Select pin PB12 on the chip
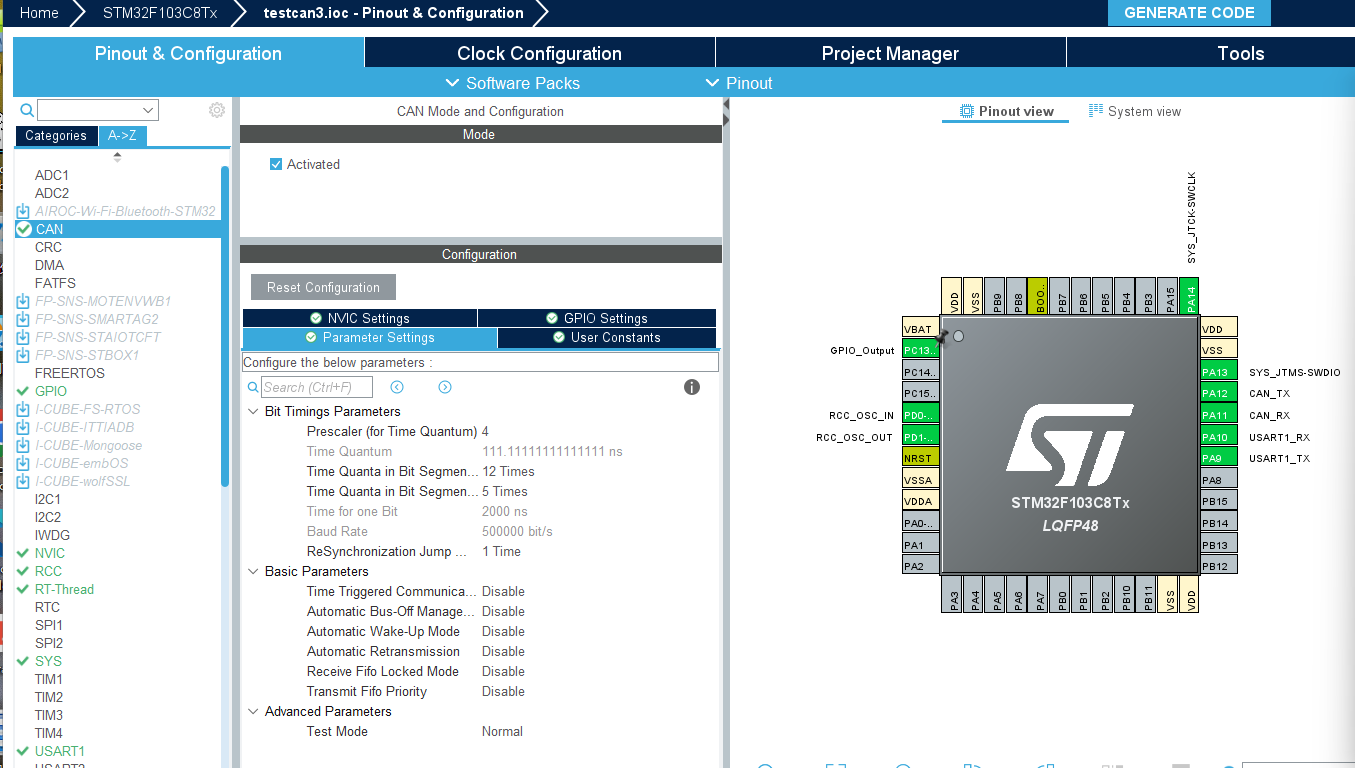 [1219, 566]
